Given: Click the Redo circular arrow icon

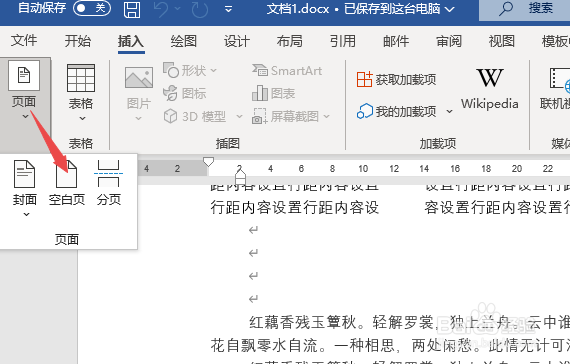Looking at the screenshot, I should pos(200,9).
